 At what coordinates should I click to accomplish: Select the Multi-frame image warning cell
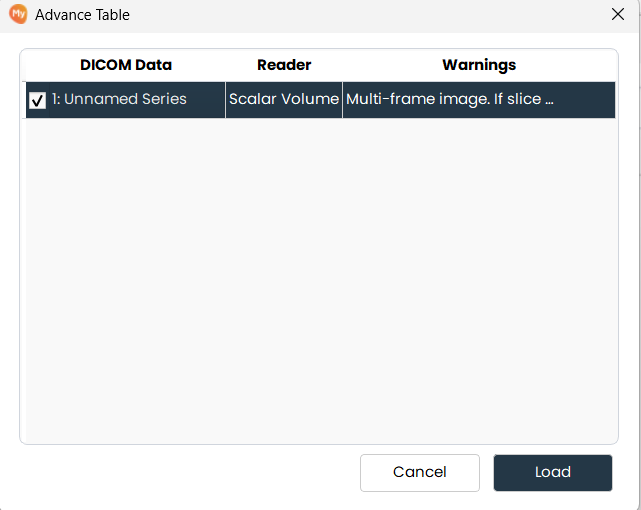479,100
